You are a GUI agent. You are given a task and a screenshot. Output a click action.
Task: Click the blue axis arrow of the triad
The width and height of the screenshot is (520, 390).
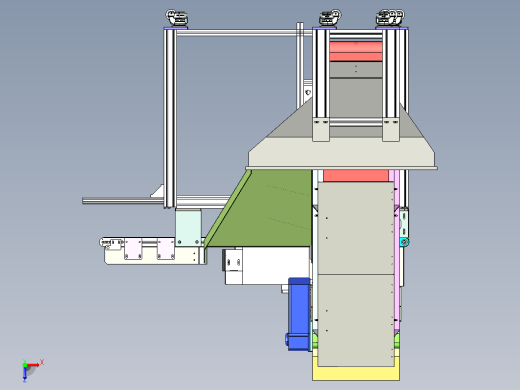(x=25, y=374)
